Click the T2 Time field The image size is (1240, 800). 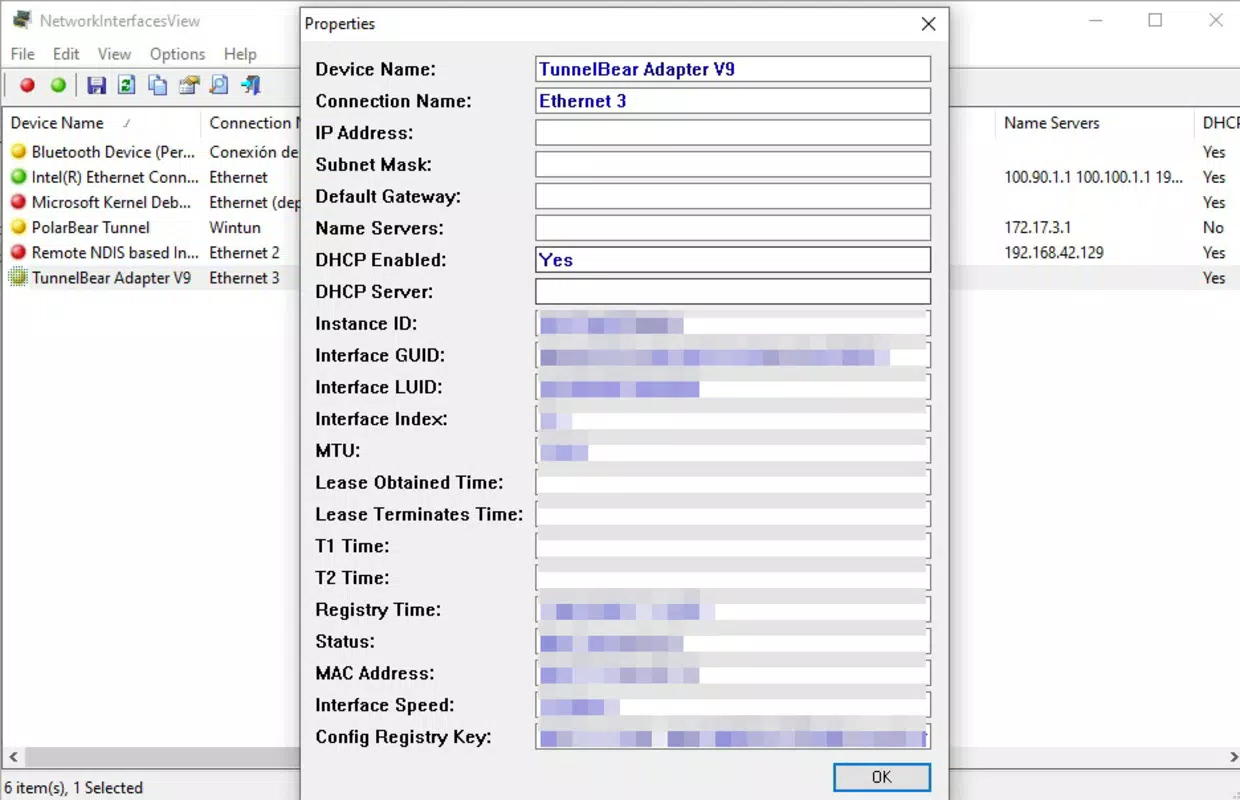tap(733, 578)
